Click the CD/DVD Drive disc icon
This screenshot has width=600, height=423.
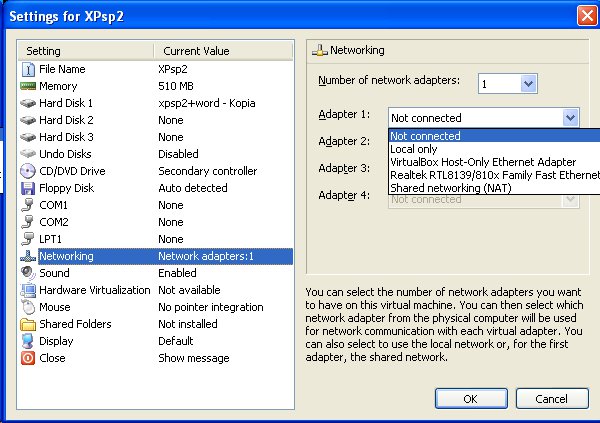coord(28,171)
